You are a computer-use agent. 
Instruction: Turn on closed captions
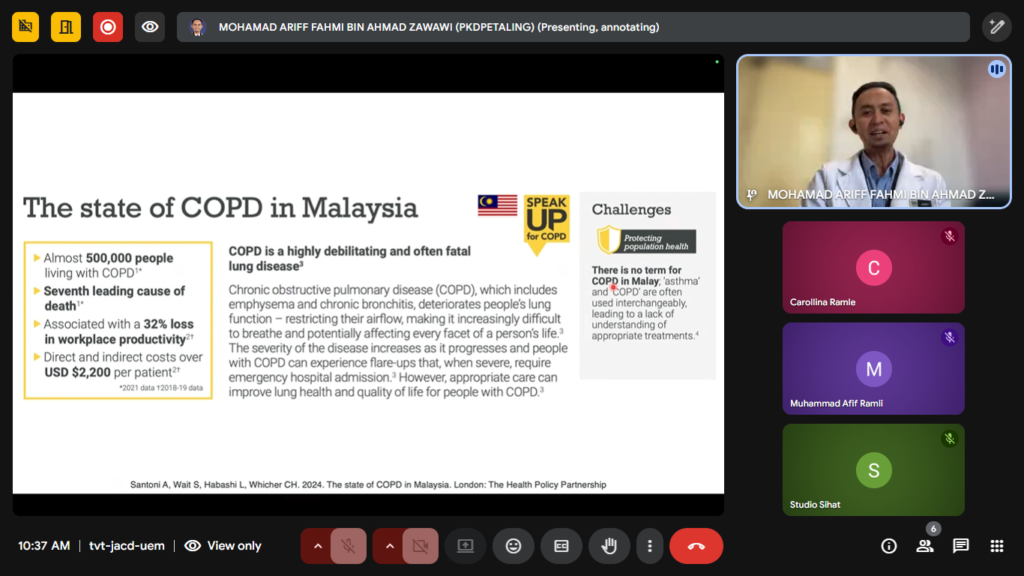click(561, 546)
